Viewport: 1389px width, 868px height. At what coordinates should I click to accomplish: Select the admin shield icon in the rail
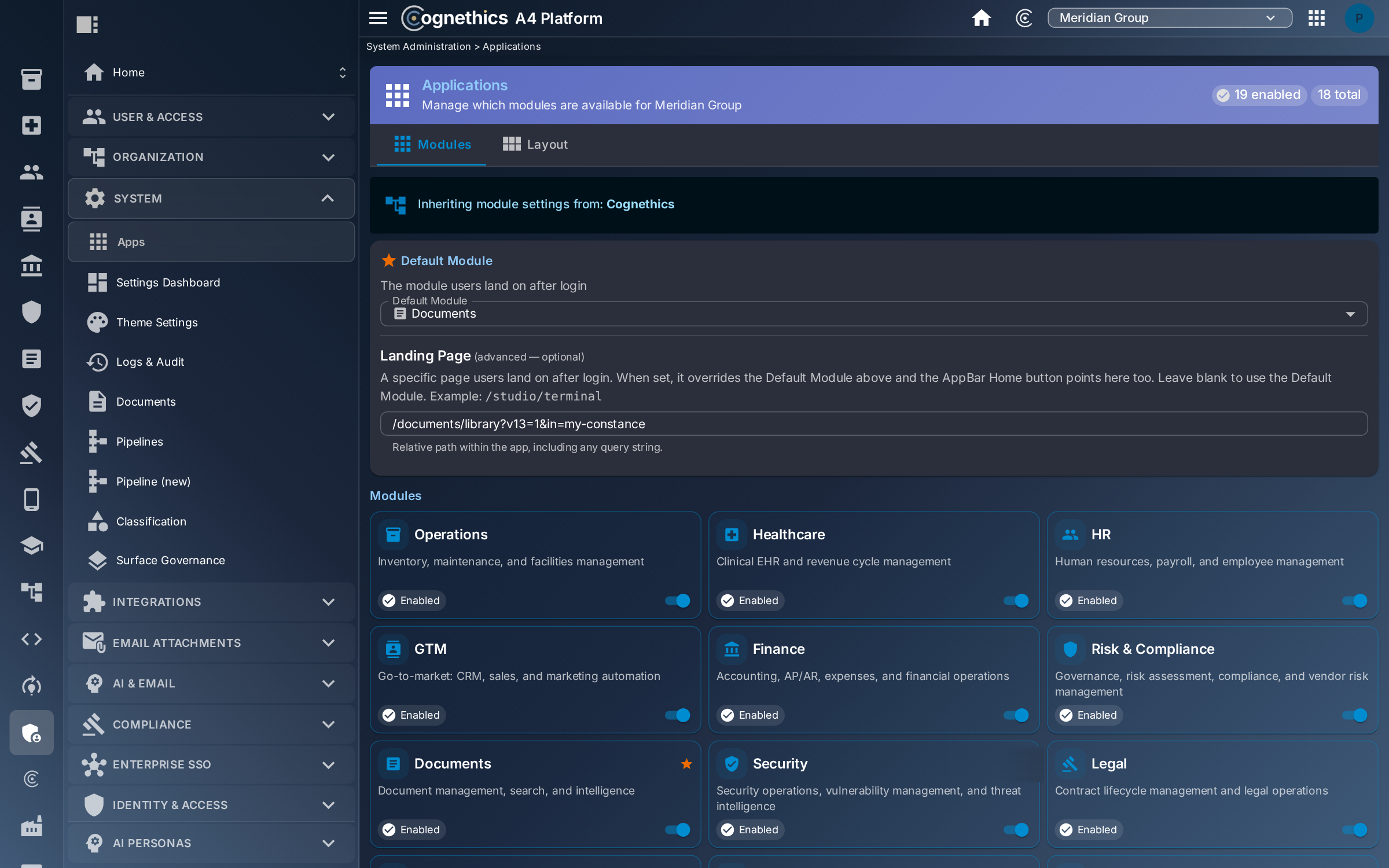click(31, 733)
